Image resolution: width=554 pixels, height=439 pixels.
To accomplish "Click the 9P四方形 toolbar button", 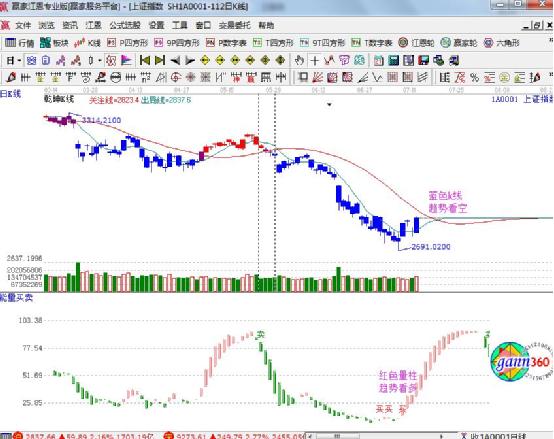I will coord(177,43).
